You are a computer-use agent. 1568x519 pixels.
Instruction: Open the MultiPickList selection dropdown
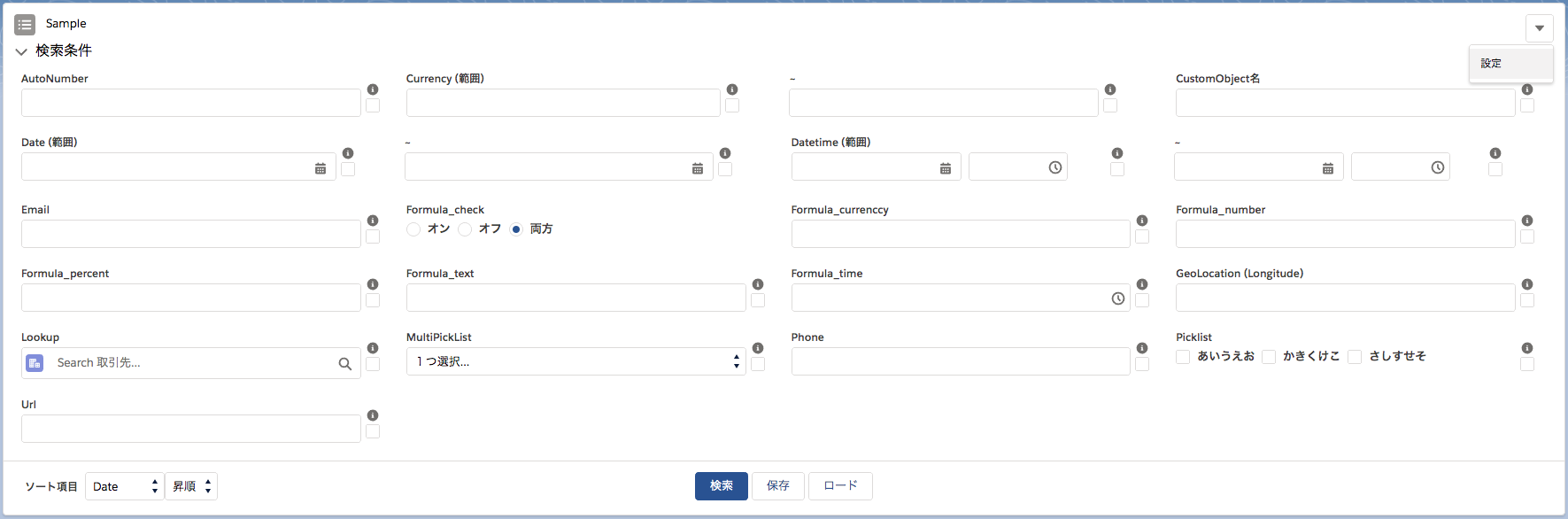[x=575, y=361]
